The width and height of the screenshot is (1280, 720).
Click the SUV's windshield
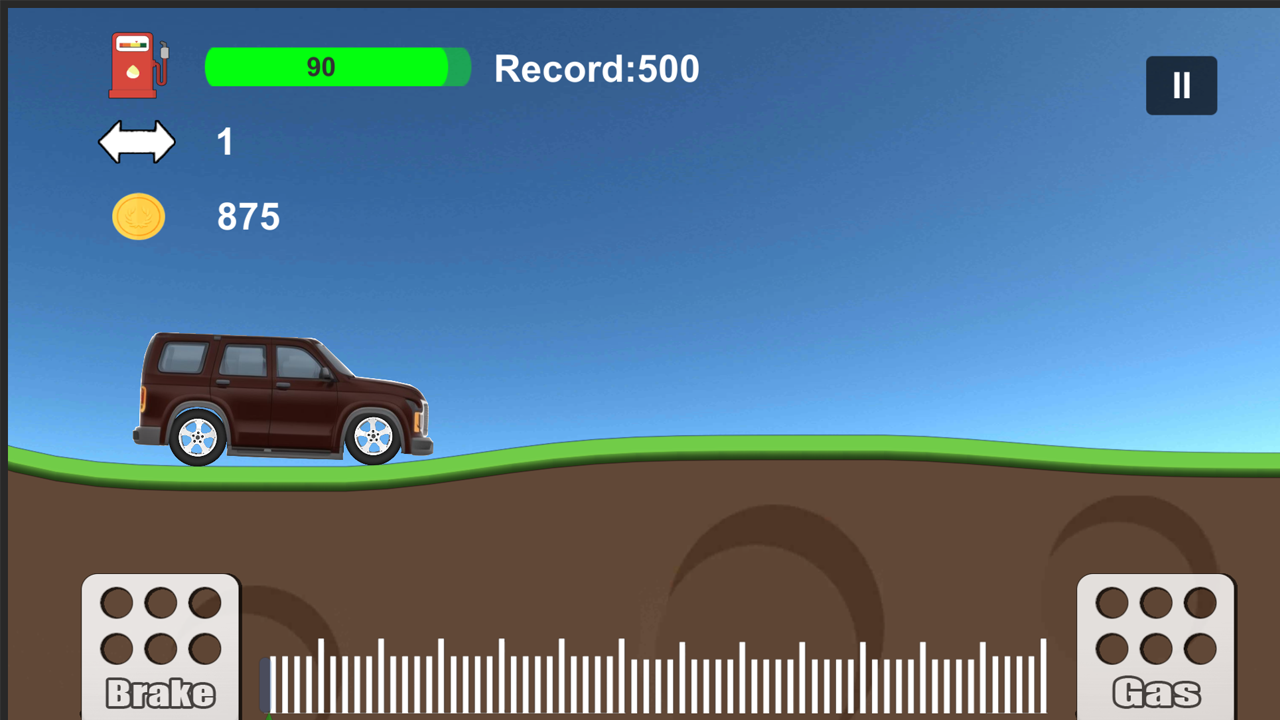click(334, 359)
